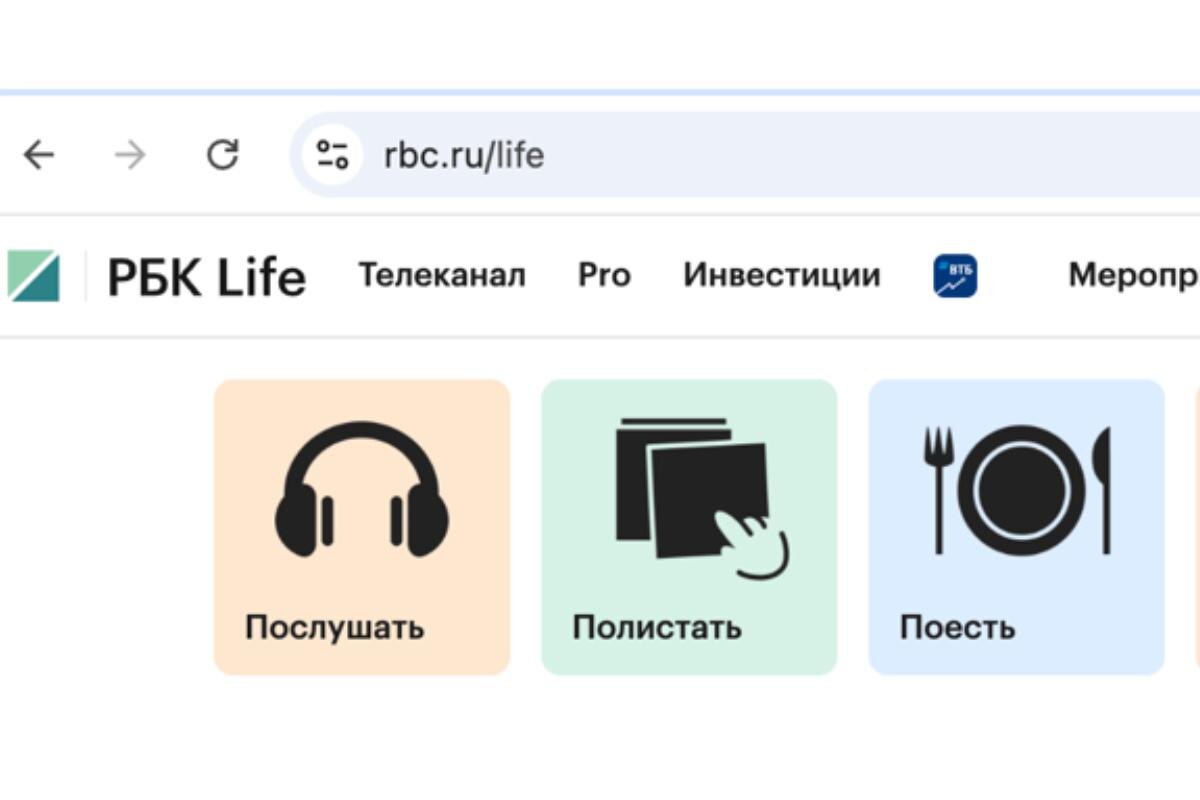Click the Полистать label

(x=657, y=627)
